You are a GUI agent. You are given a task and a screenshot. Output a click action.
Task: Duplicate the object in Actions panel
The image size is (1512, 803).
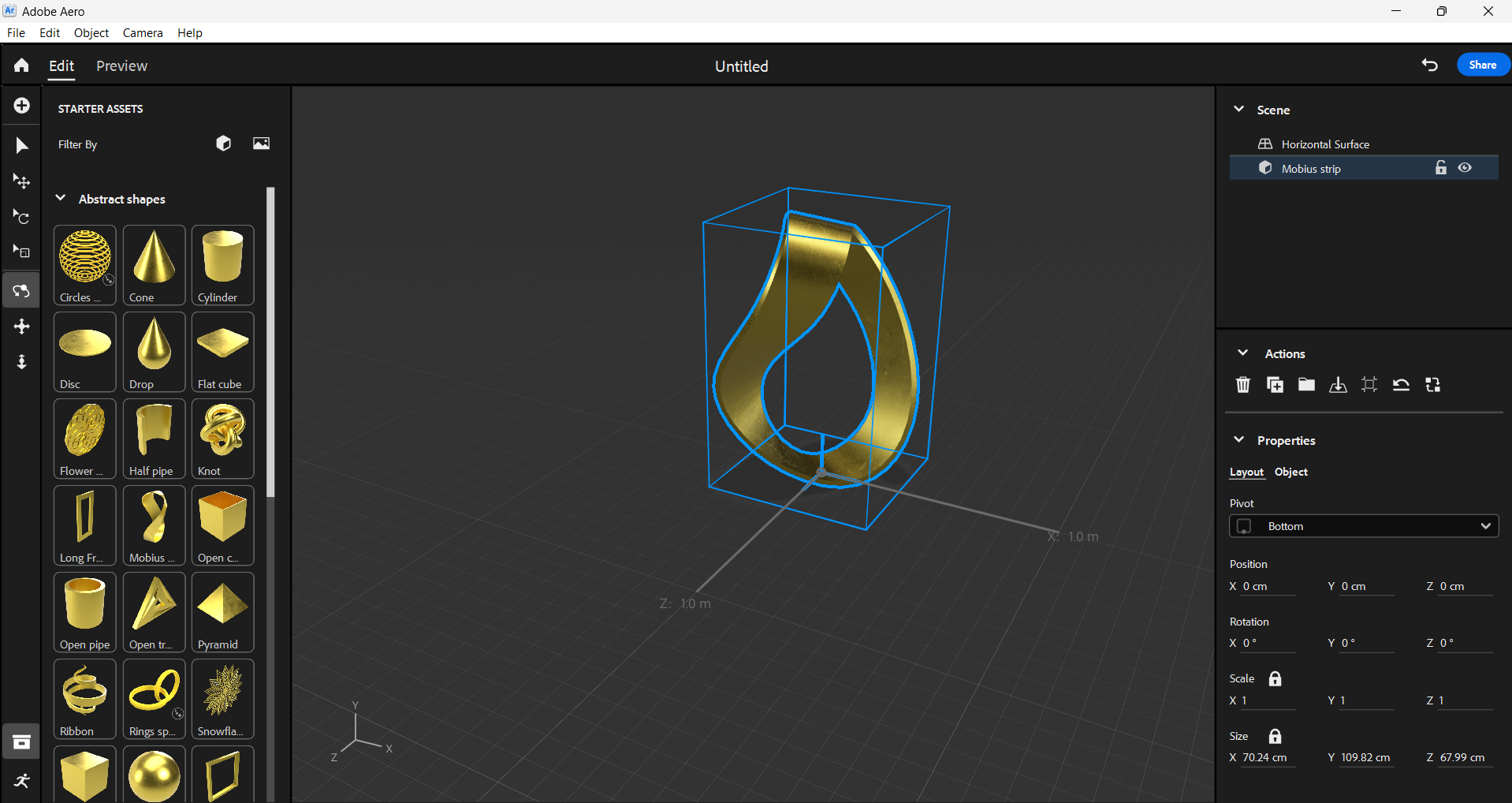pos(1275,385)
